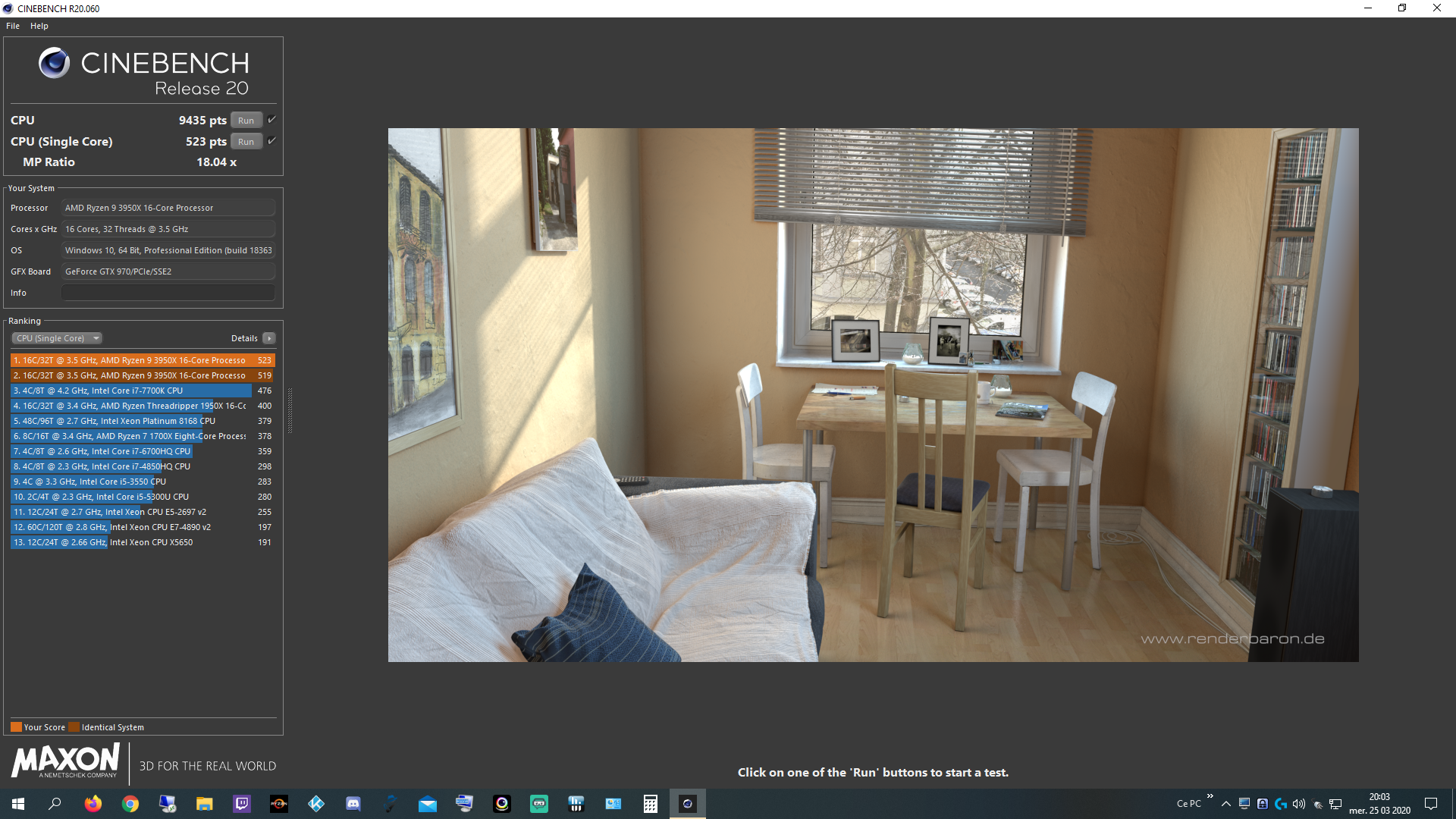Open Kodi from the taskbar
Screen dimensions: 1456x819
(316, 804)
